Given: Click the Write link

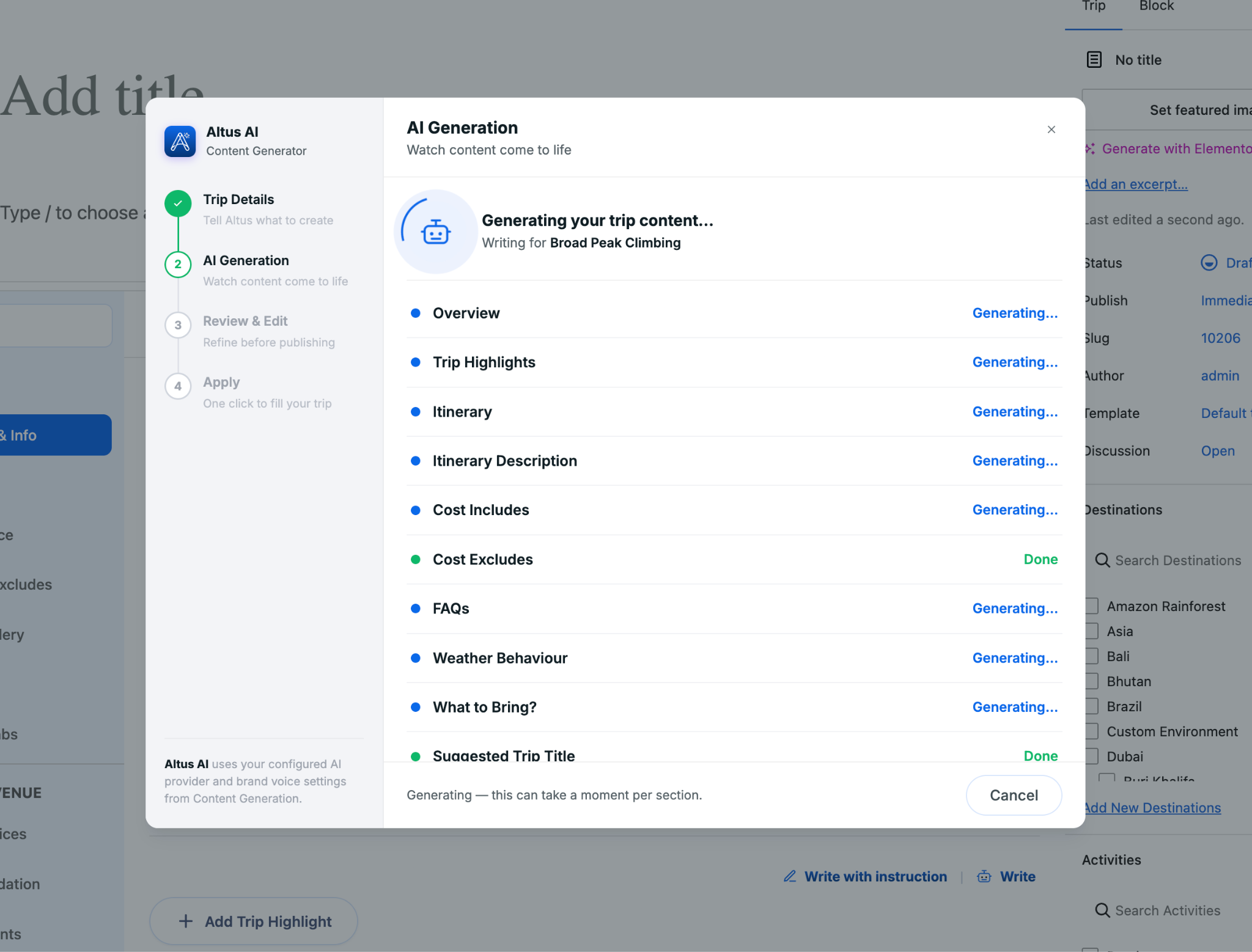Looking at the screenshot, I should (x=1018, y=876).
